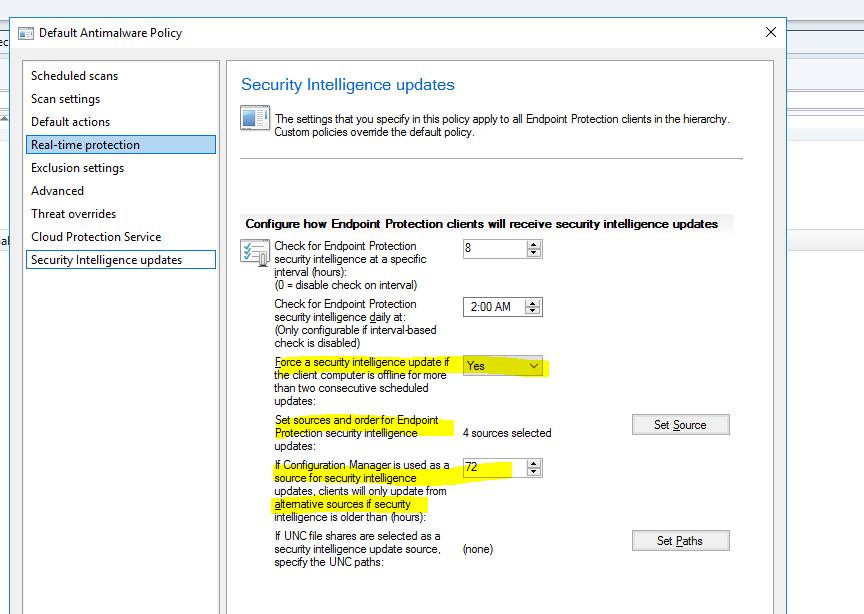This screenshot has width=864, height=614.
Task: Open Exclusion settings section
Action: pyautogui.click(x=78, y=168)
